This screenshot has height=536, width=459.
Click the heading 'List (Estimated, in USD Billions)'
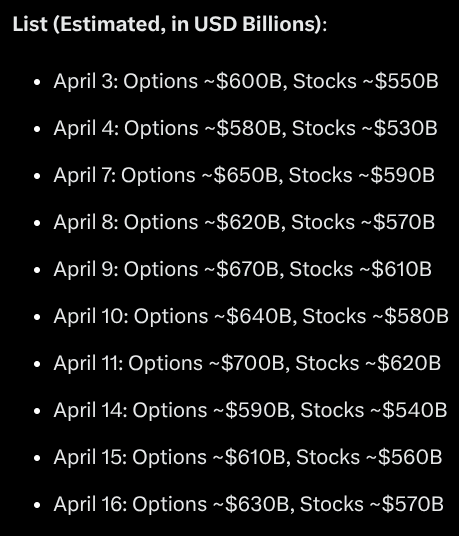[x=170, y=24]
